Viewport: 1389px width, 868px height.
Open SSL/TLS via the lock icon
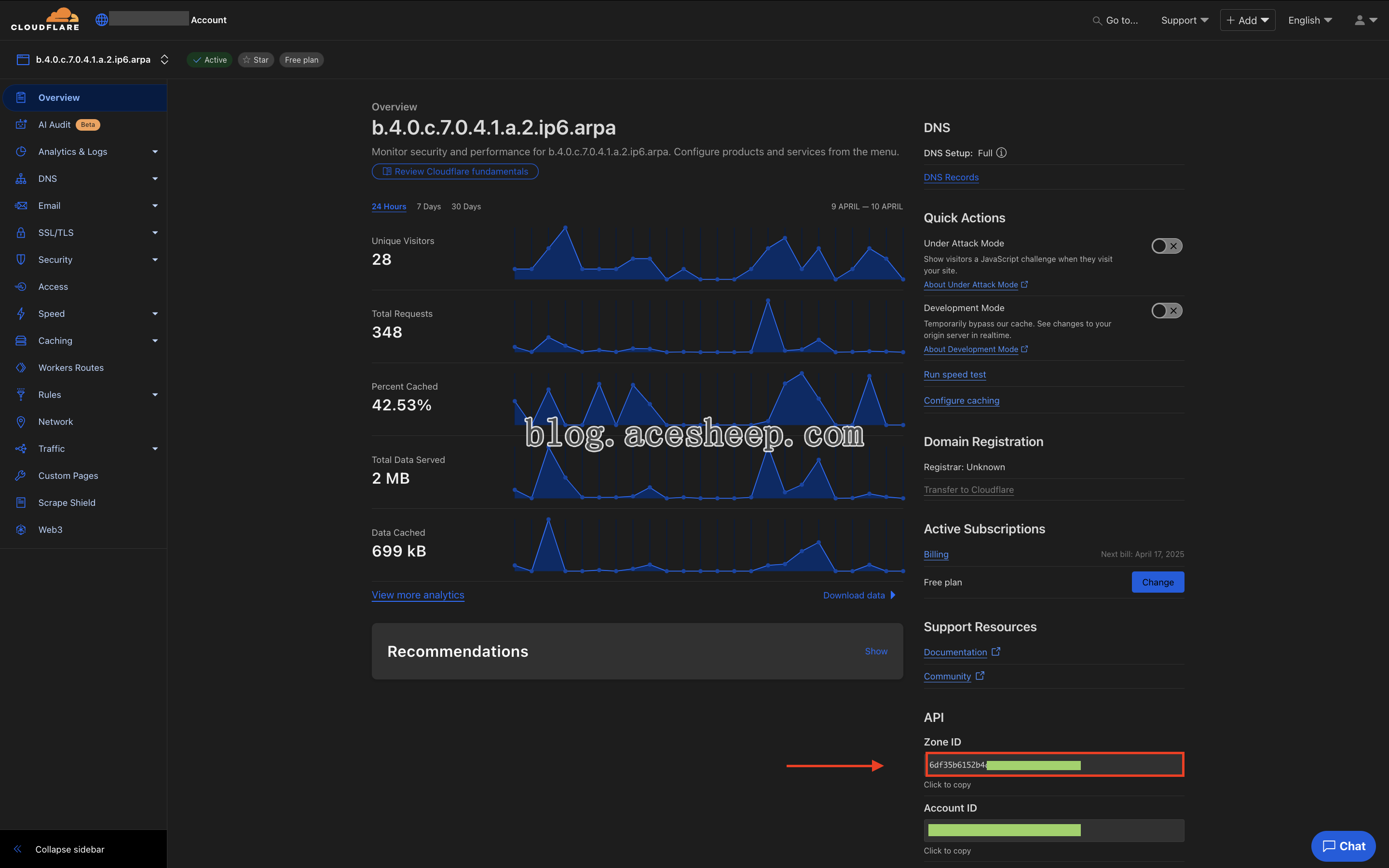pyautogui.click(x=21, y=232)
